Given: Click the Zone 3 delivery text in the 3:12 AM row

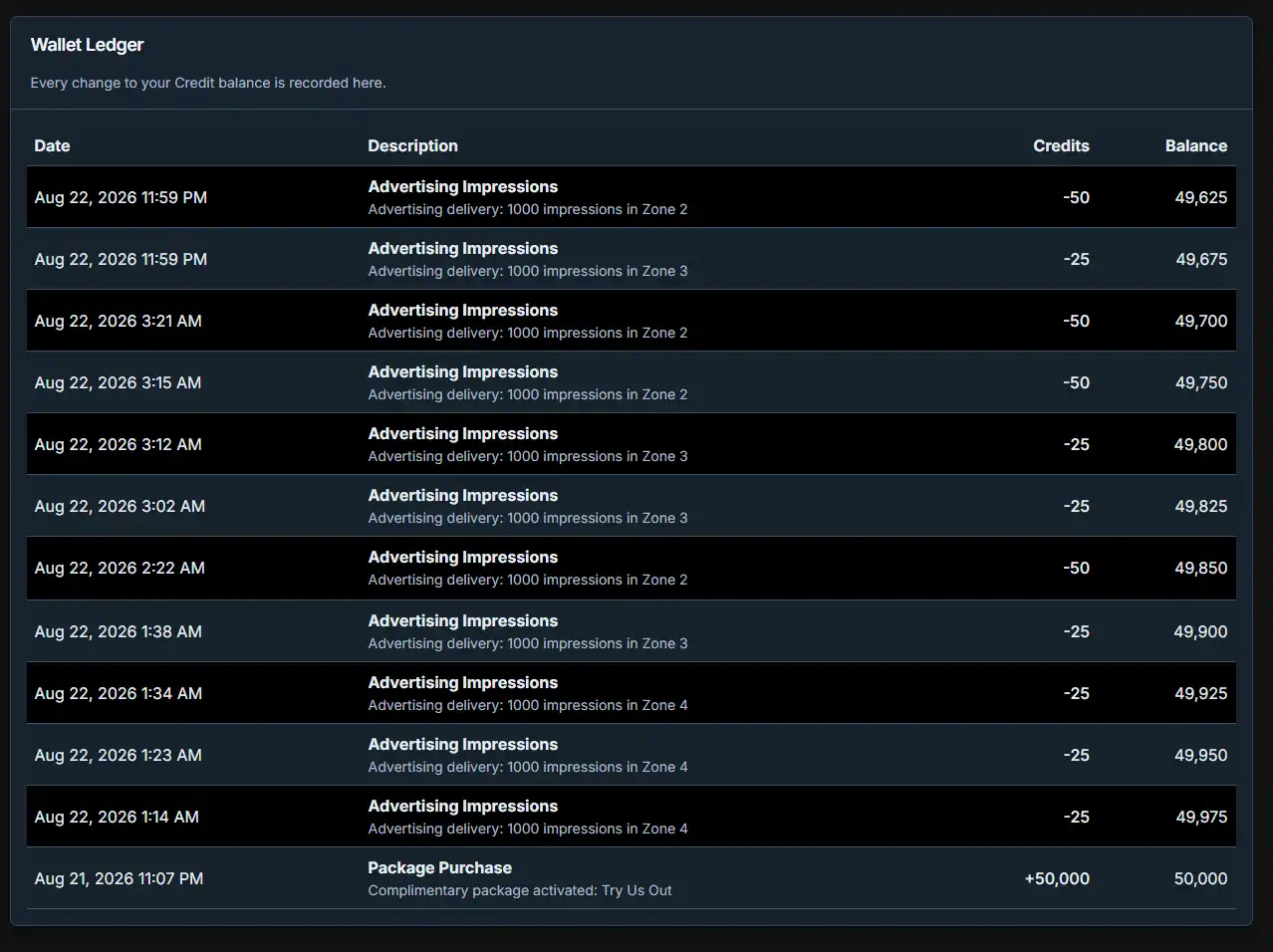Looking at the screenshot, I should [528, 456].
